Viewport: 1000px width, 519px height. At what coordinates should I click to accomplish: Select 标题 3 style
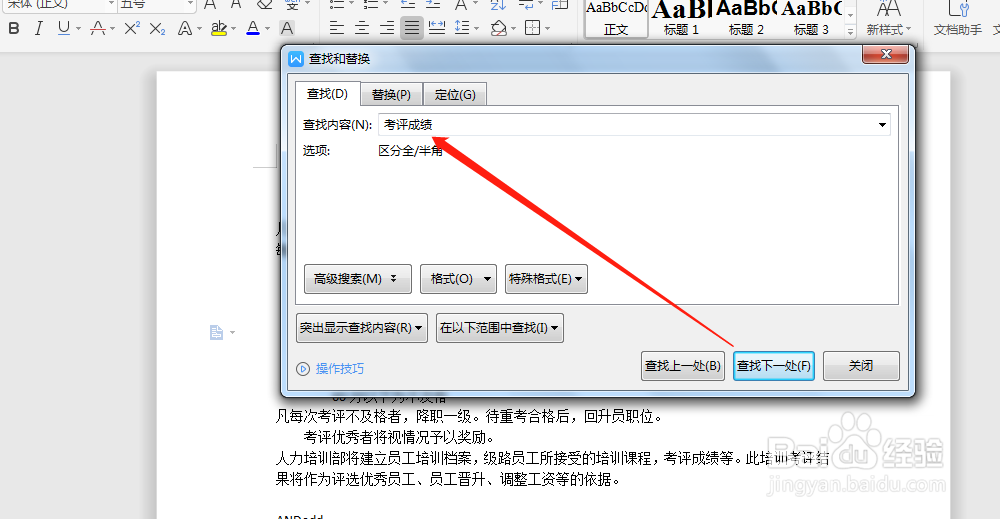tap(811, 19)
